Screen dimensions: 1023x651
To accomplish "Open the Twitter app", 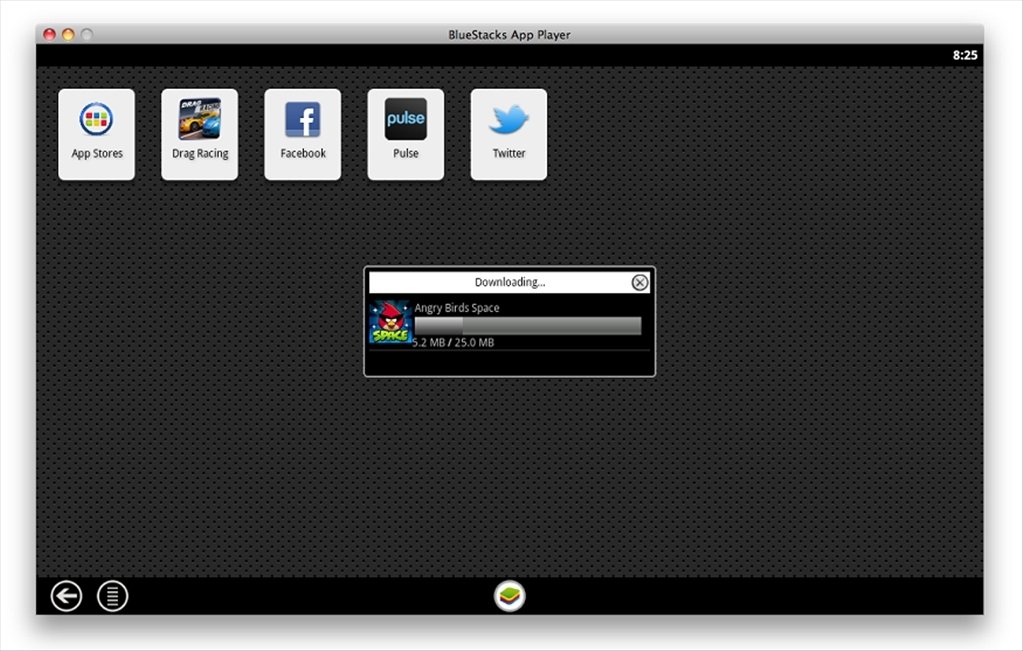I will 509,134.
